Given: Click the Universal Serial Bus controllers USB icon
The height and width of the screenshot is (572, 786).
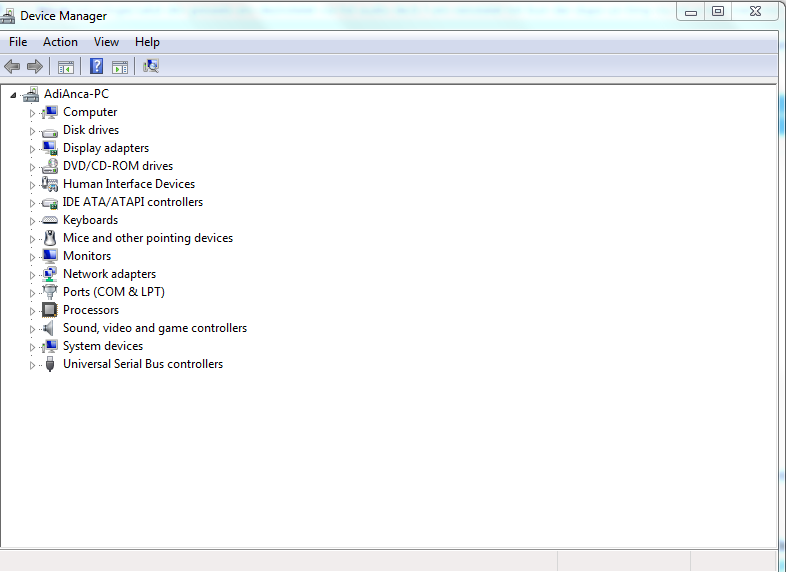Looking at the screenshot, I should tap(50, 364).
